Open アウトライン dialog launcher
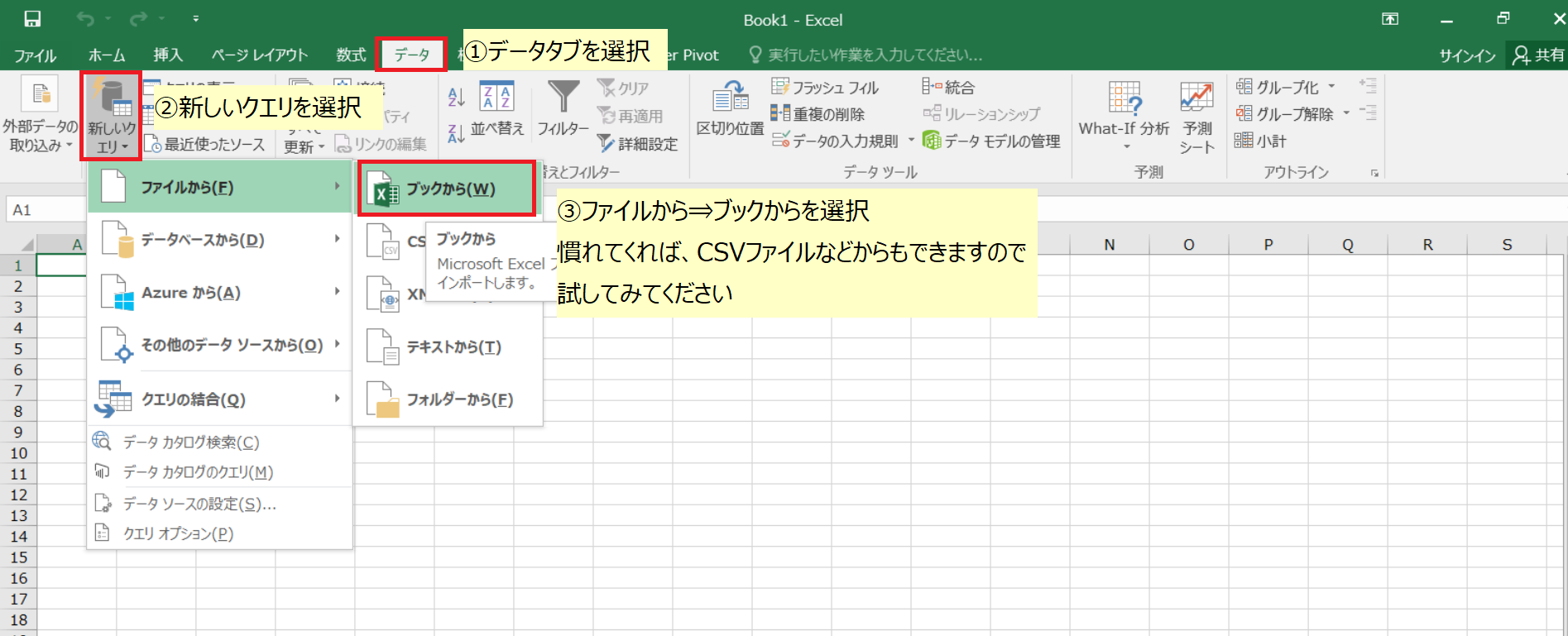 point(1374,173)
